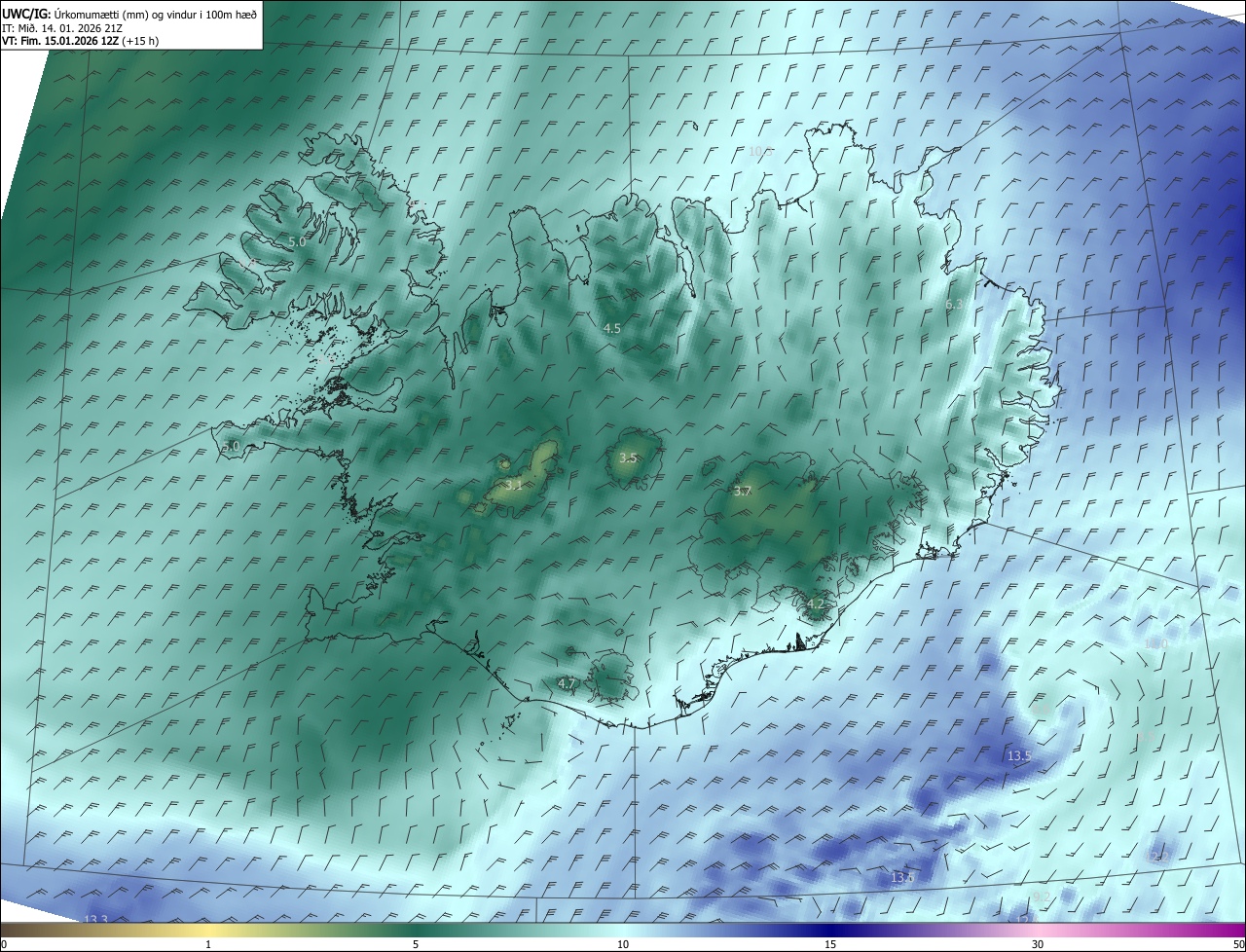Click the 4.5 value in north Iceland
1246x952 pixels.
(611, 329)
